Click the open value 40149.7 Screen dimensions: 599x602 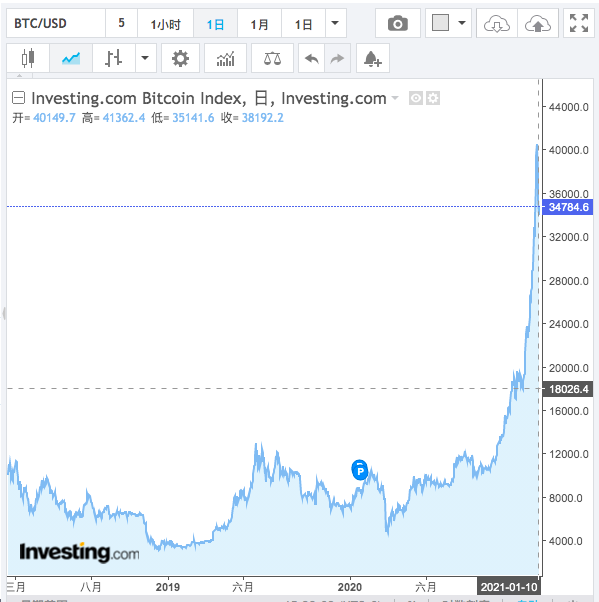click(x=54, y=118)
